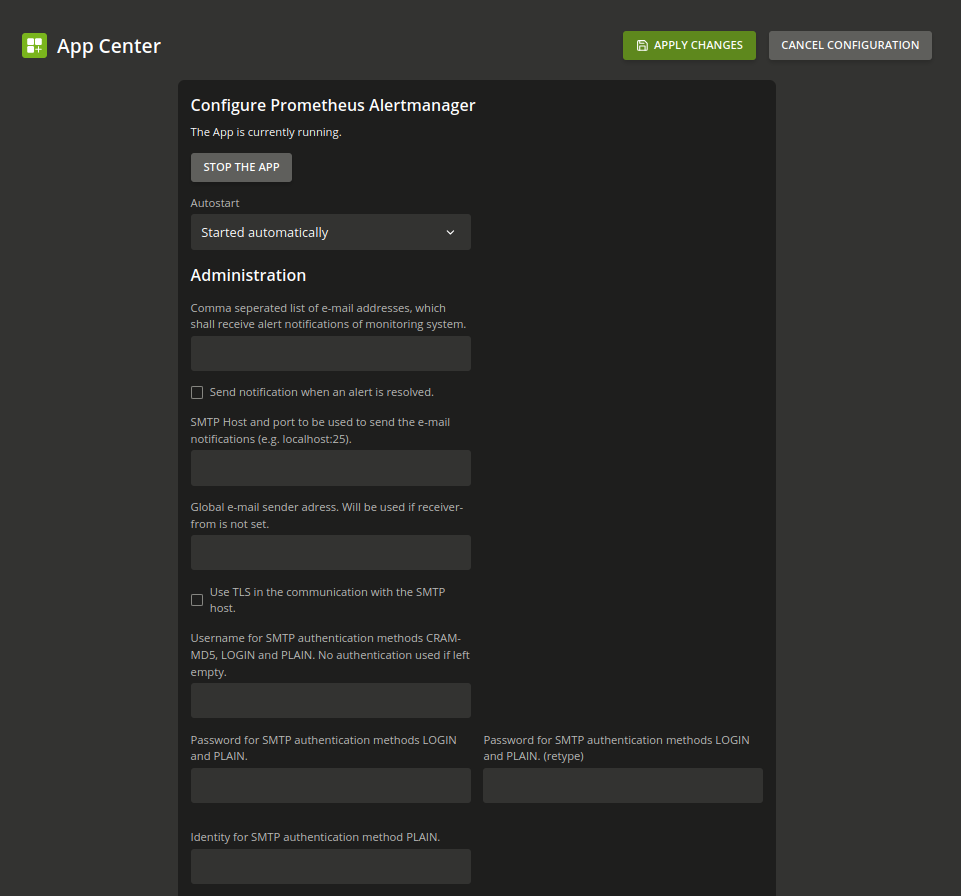Viewport: 961px width, 896px height.
Task: Open the Autostart dropdown
Action: coord(330,232)
